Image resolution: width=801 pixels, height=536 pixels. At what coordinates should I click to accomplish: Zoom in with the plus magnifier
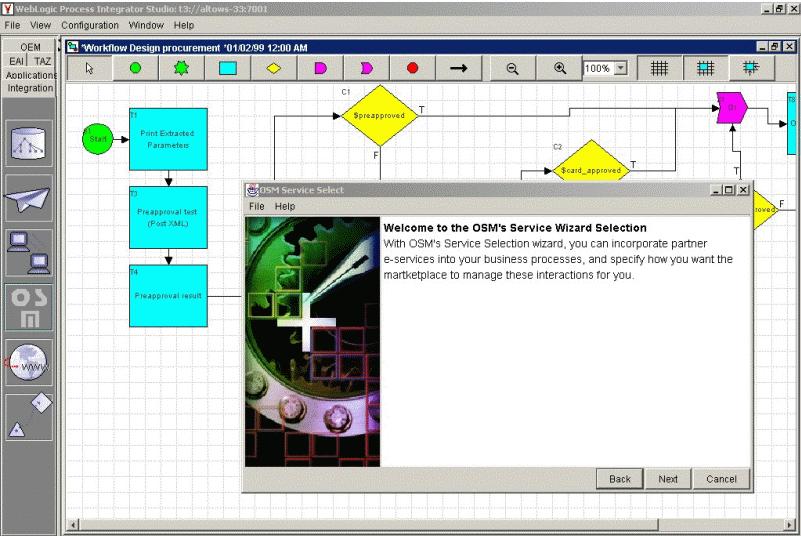560,68
